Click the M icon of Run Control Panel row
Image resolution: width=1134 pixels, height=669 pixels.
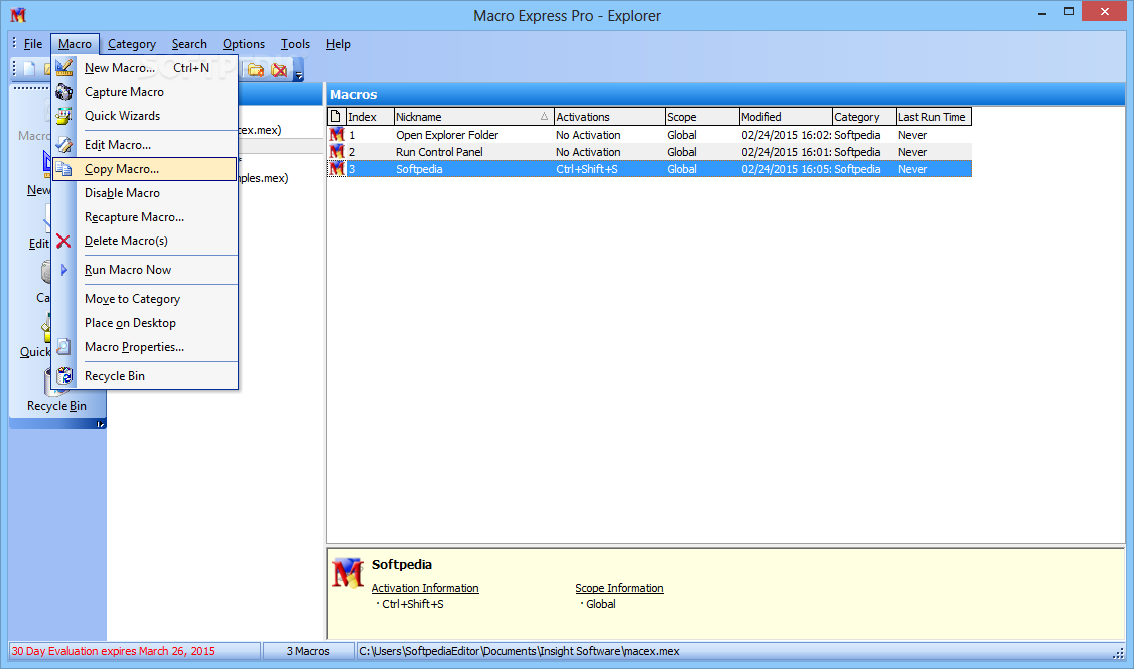pyautogui.click(x=336, y=152)
